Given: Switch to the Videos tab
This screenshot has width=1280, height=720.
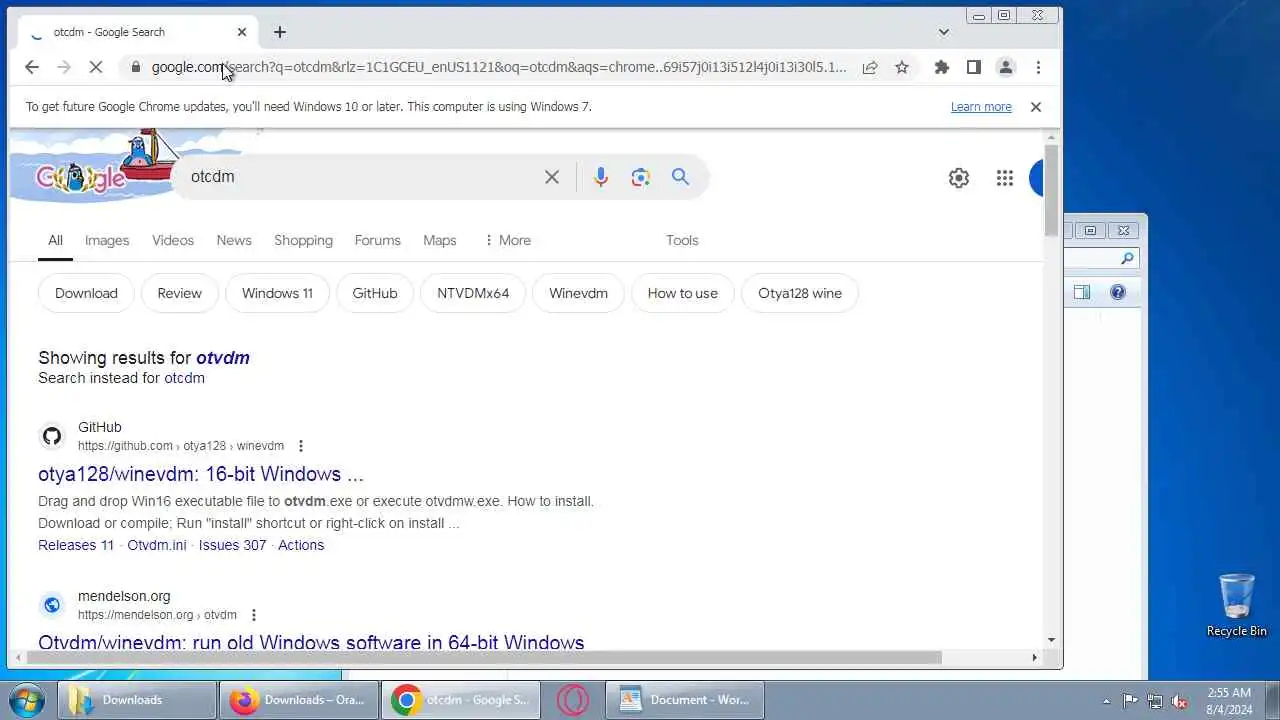Looking at the screenshot, I should pyautogui.click(x=173, y=240).
